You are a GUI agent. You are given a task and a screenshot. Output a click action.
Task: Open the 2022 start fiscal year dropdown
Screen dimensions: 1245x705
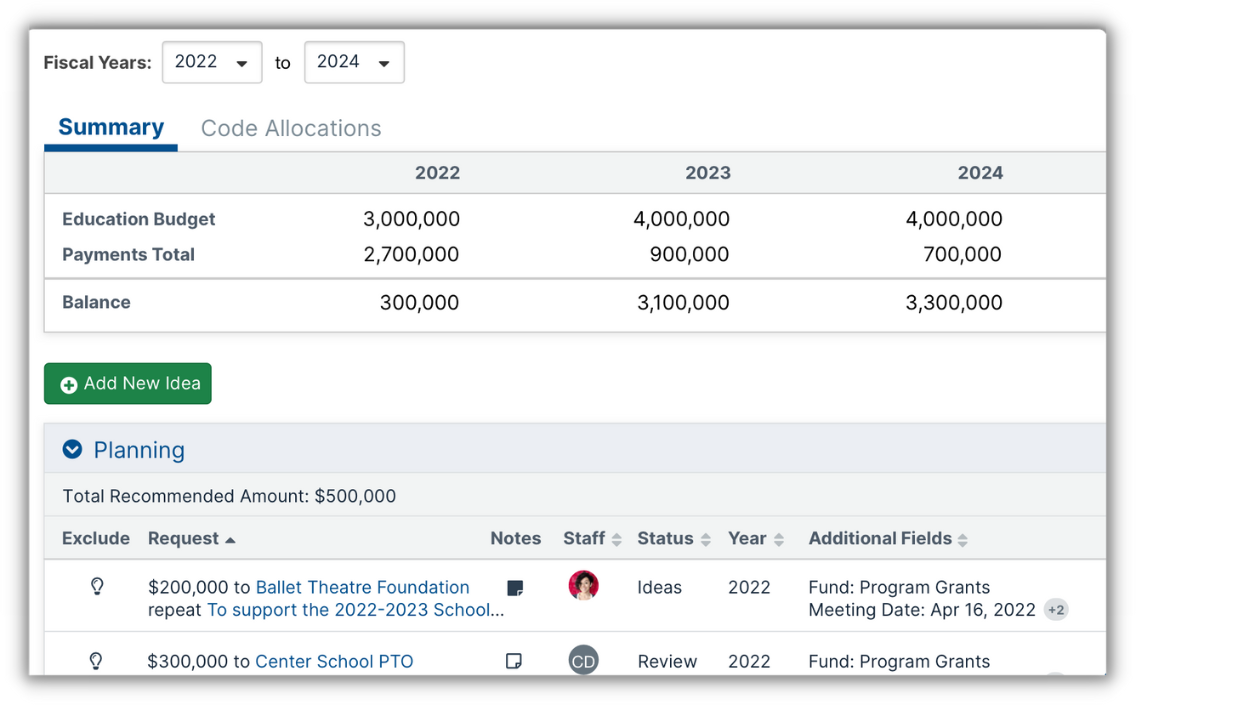(212, 62)
